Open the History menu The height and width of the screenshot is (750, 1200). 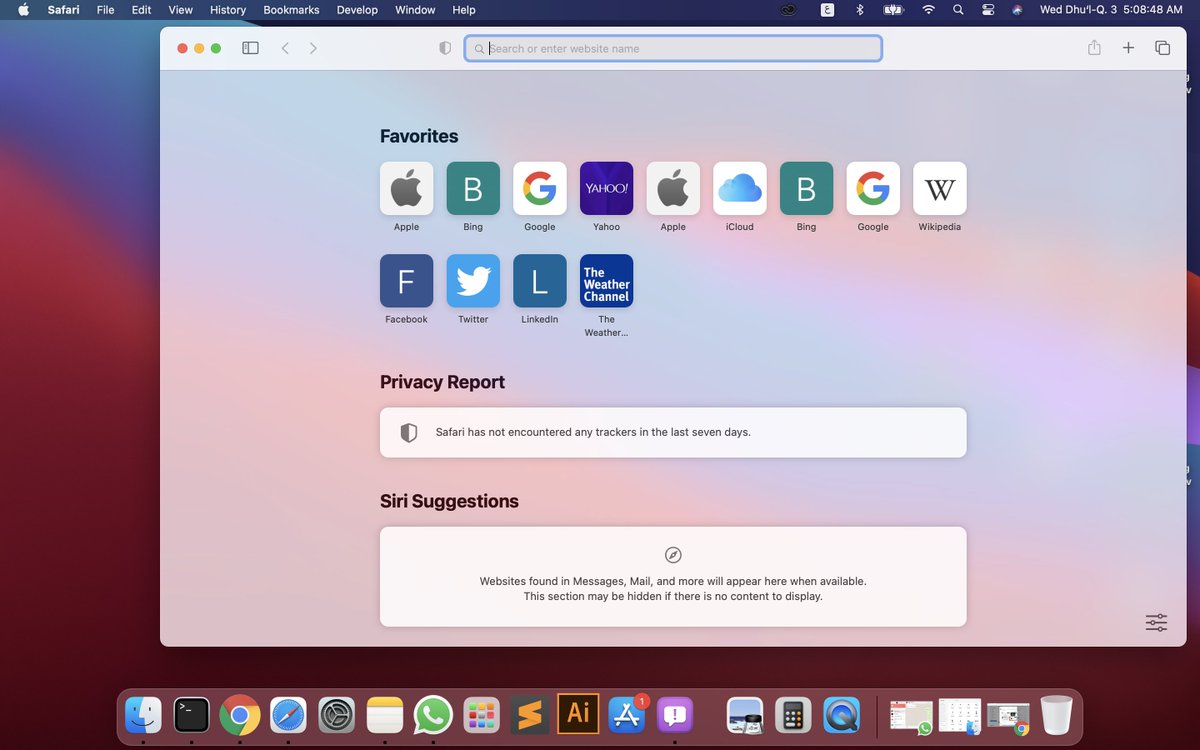[x=228, y=10]
